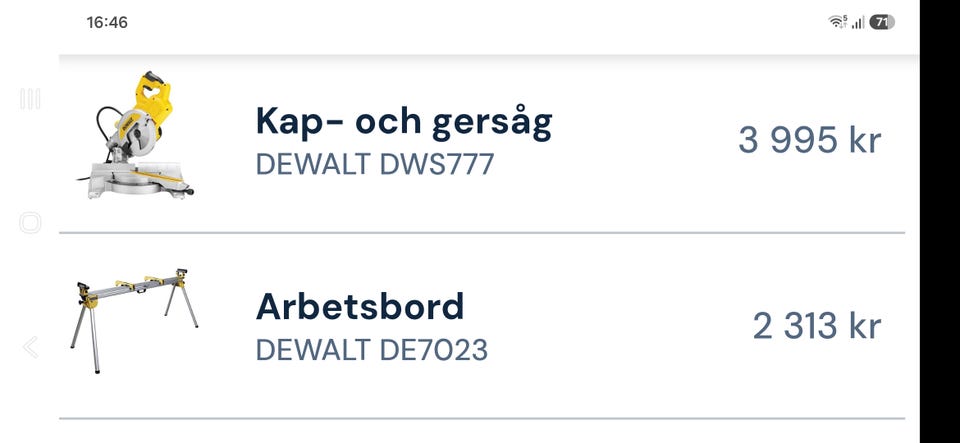The height and width of the screenshot is (443, 960).
Task: Tap the divider line below the Arbetsbord row
Action: click(482, 419)
